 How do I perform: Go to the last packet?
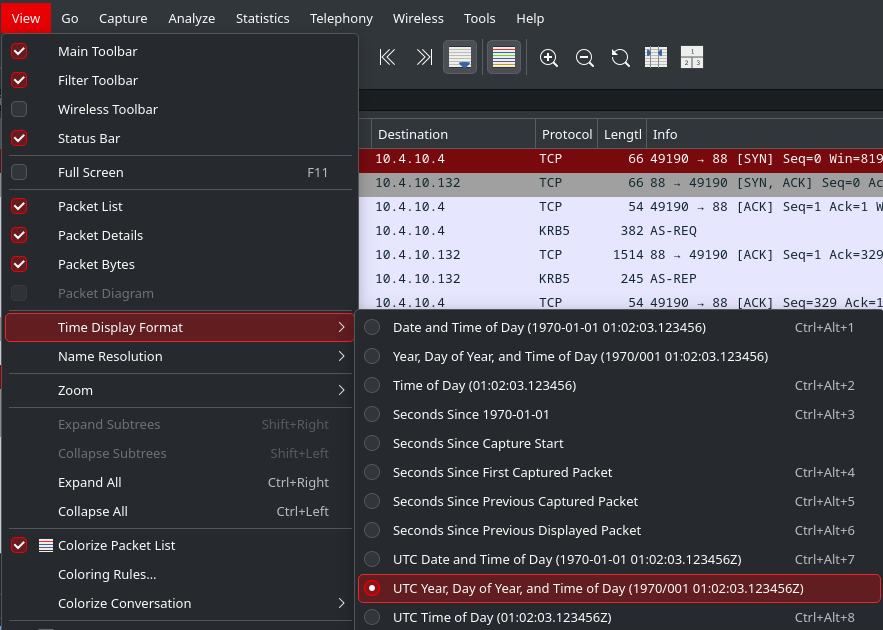(x=424, y=57)
